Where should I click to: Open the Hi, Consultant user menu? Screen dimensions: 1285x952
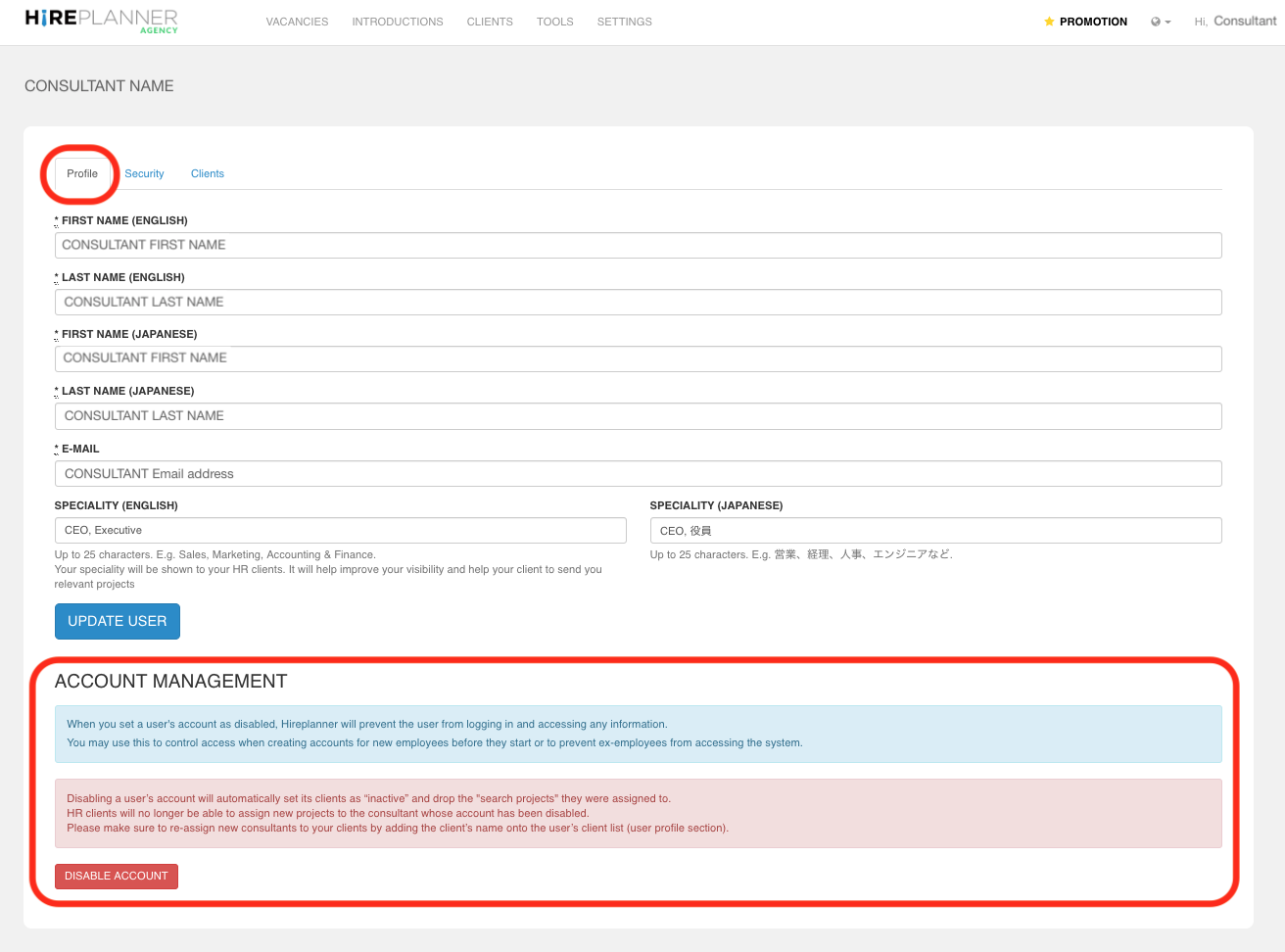tap(1235, 21)
